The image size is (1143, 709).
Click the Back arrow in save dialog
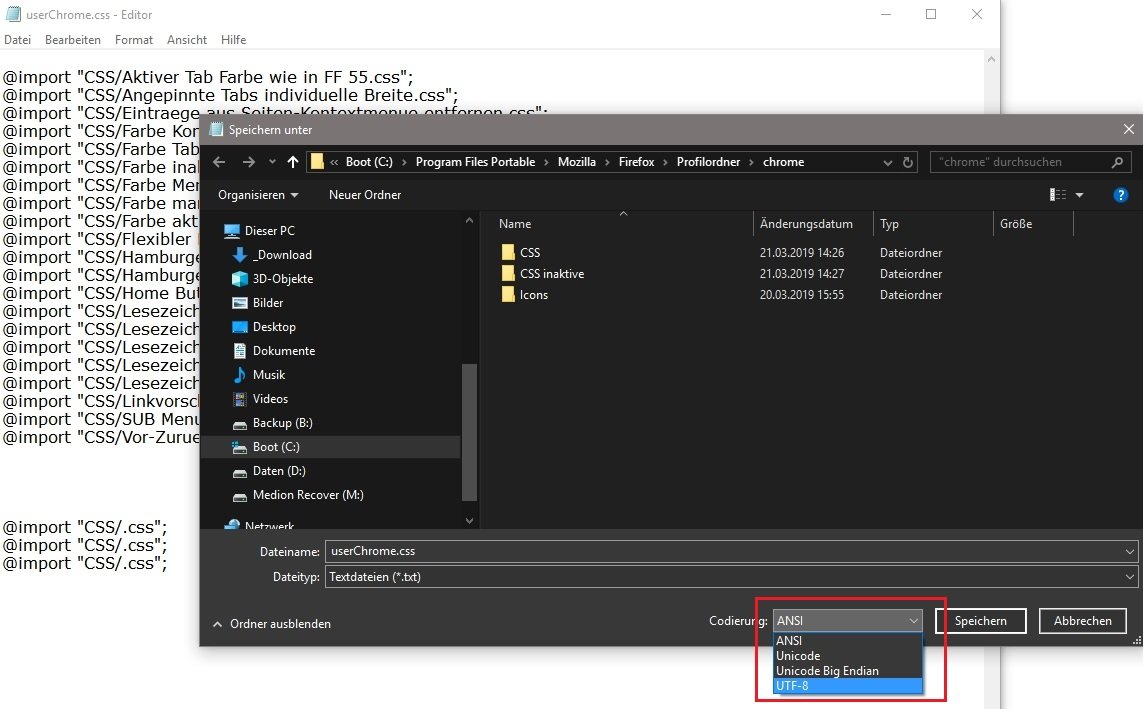pyautogui.click(x=220, y=162)
